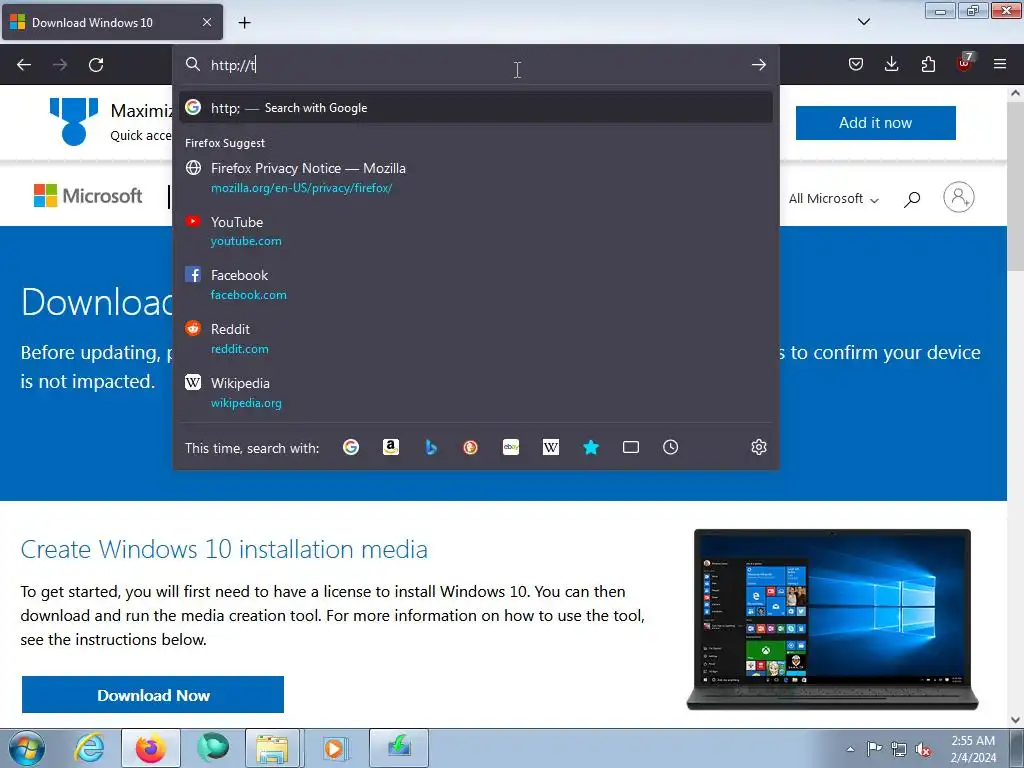Image resolution: width=1024 pixels, height=768 pixels.
Task: Open the Microsoft site search magnifier
Action: (x=912, y=199)
